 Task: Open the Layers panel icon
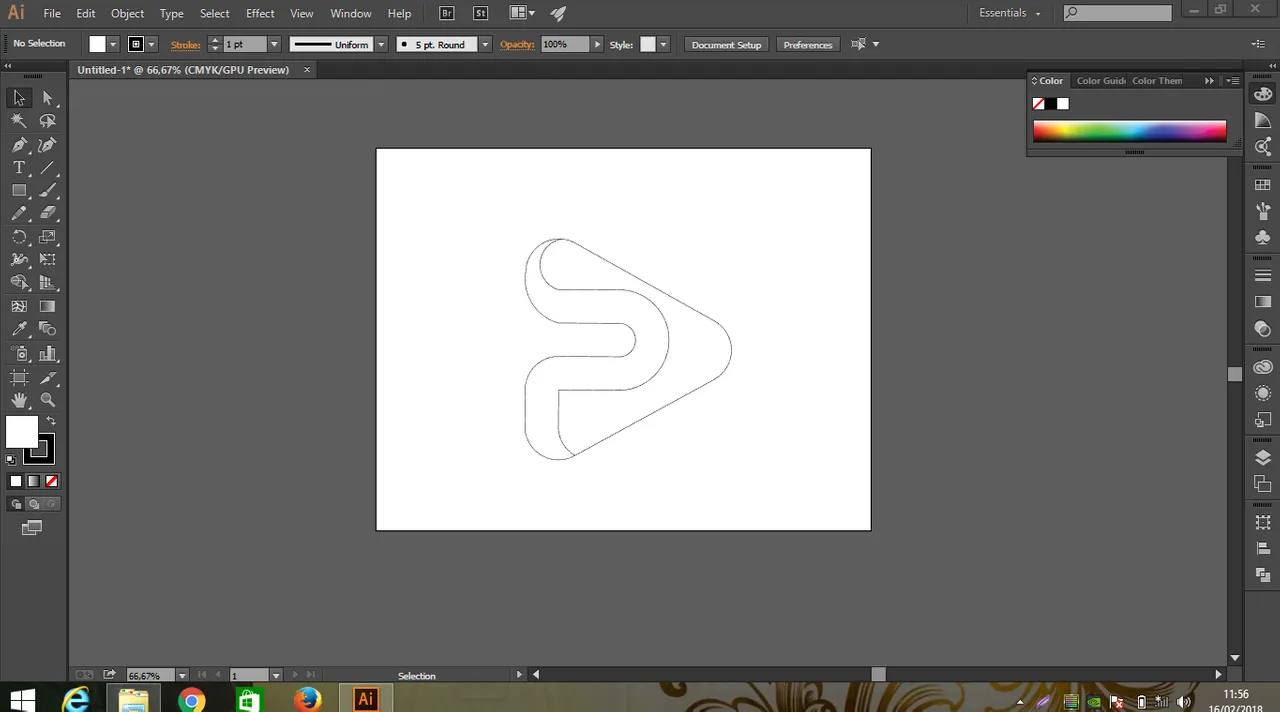coord(1263,458)
